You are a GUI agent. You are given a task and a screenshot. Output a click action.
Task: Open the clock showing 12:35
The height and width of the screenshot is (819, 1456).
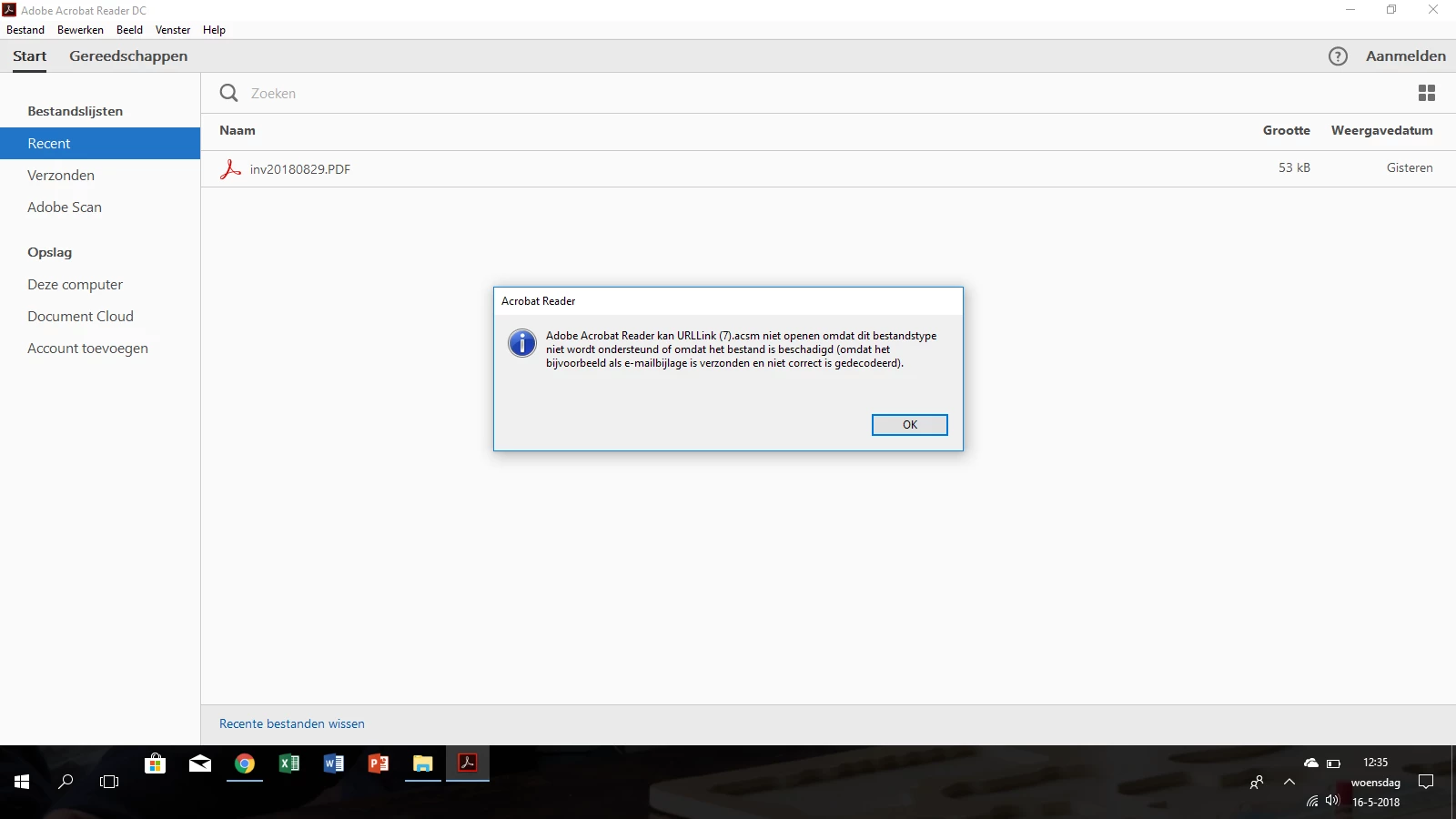point(1375,763)
